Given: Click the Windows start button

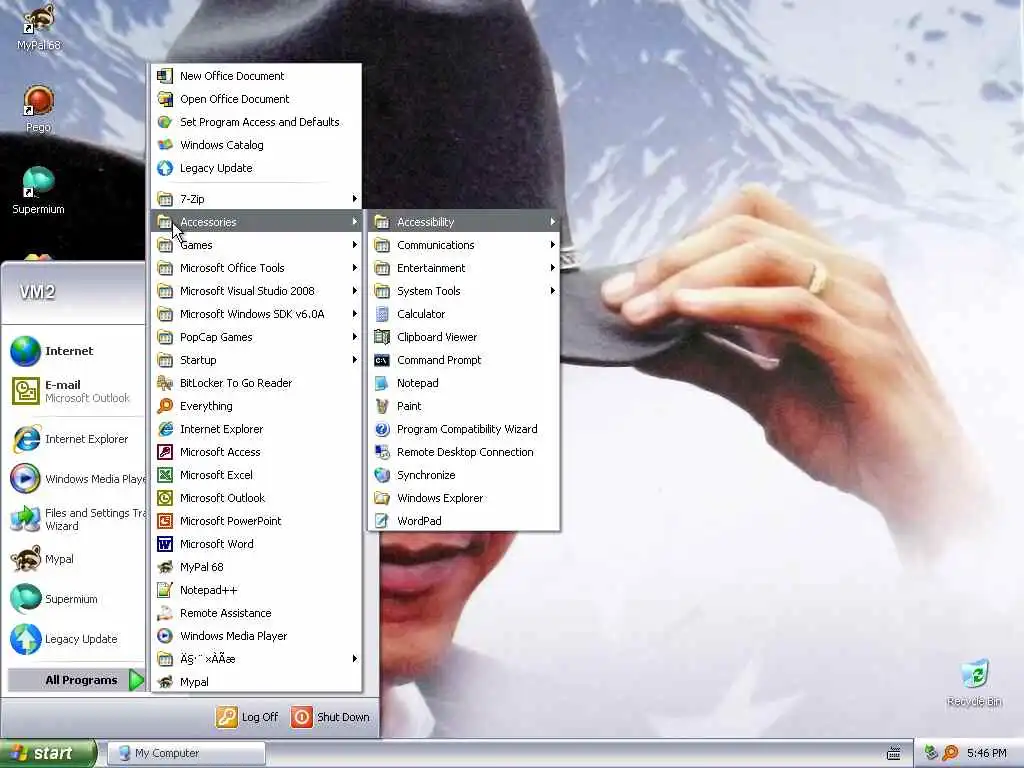Looking at the screenshot, I should (48, 753).
